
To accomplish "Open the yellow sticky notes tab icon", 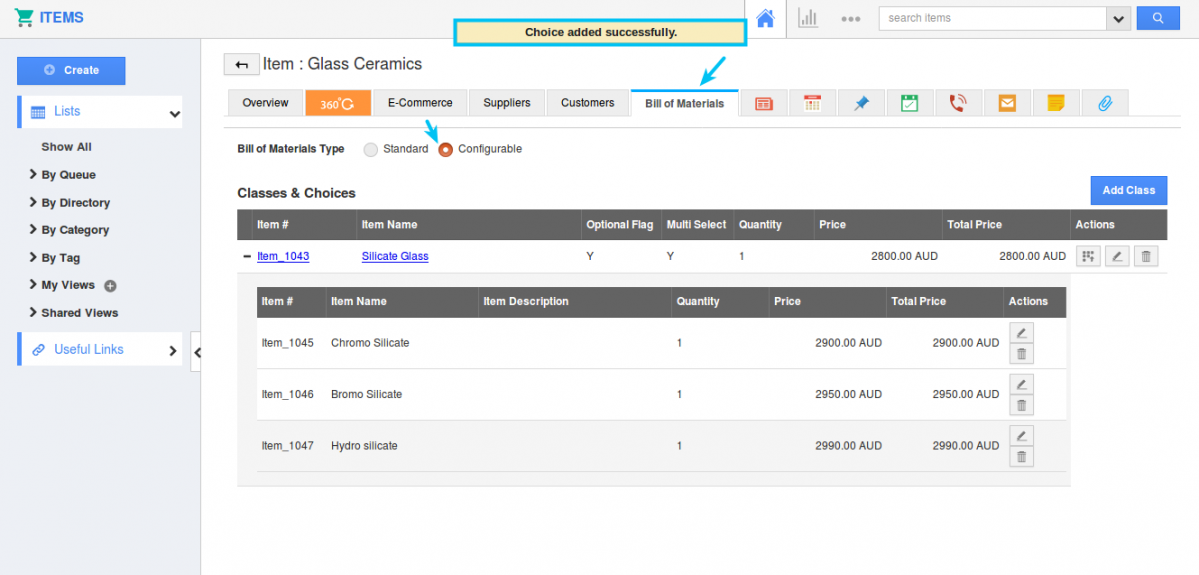I will (1056, 103).
